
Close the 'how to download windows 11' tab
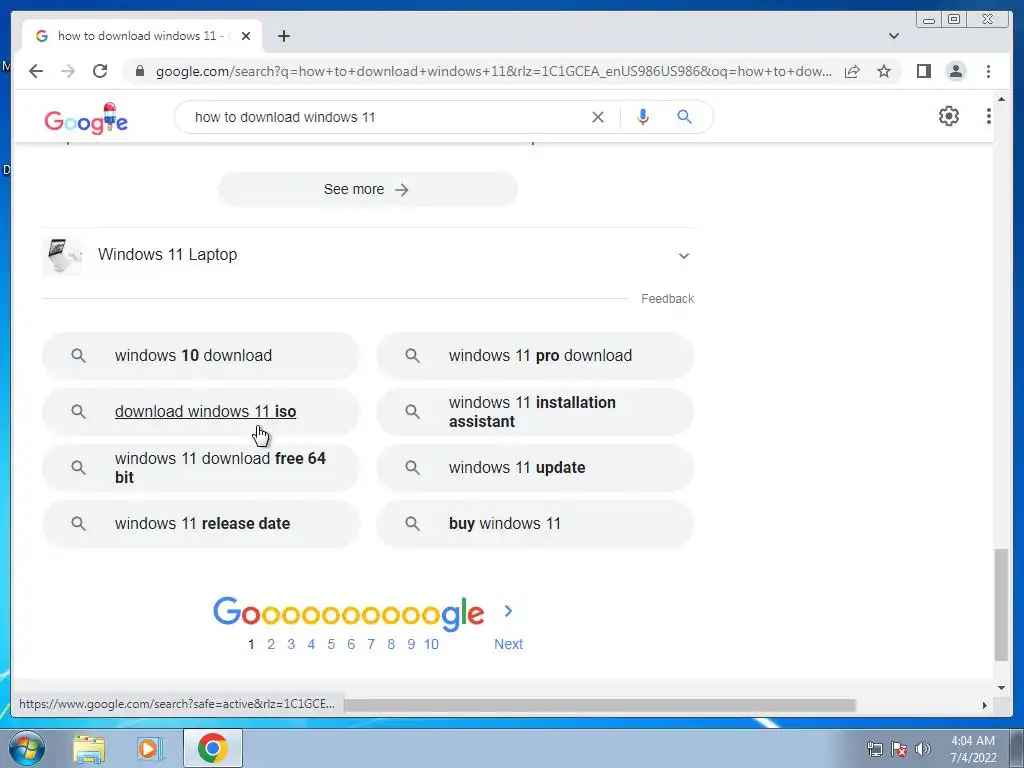click(246, 36)
